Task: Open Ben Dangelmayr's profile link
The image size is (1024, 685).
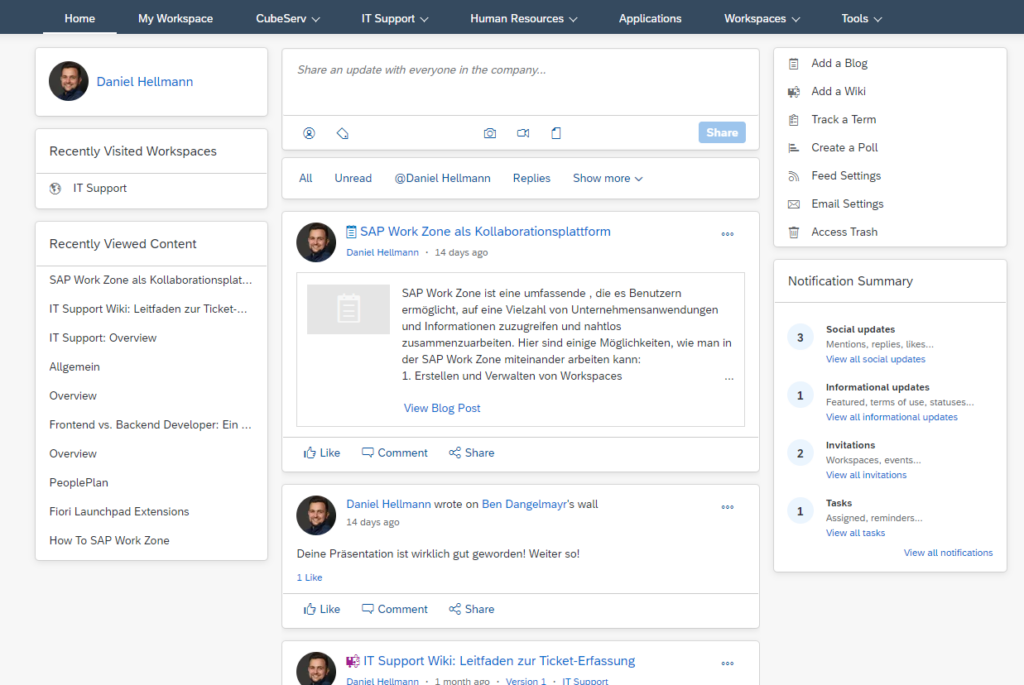Action: pos(524,504)
